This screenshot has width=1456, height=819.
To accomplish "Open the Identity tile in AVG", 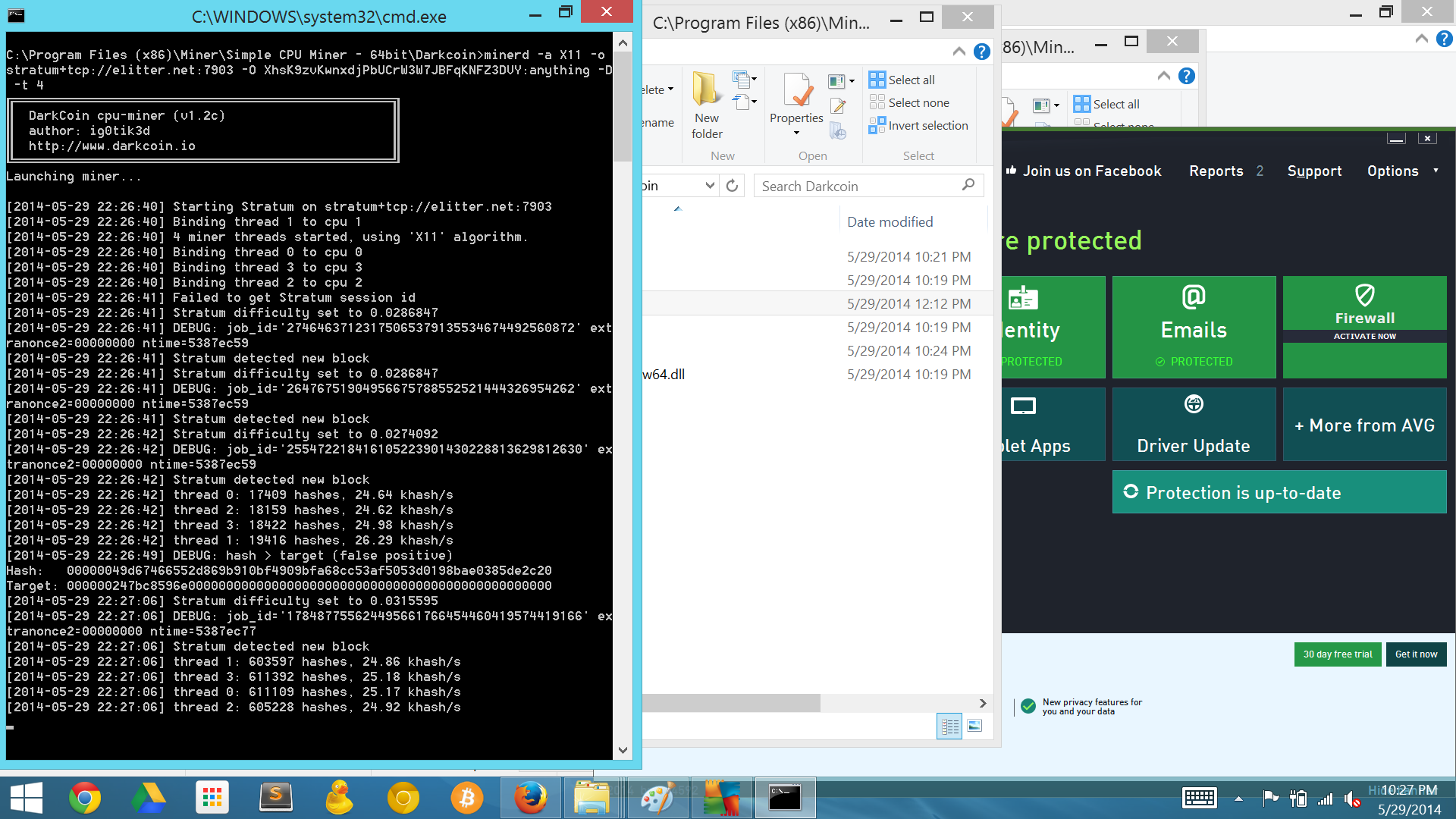I will [x=1053, y=327].
